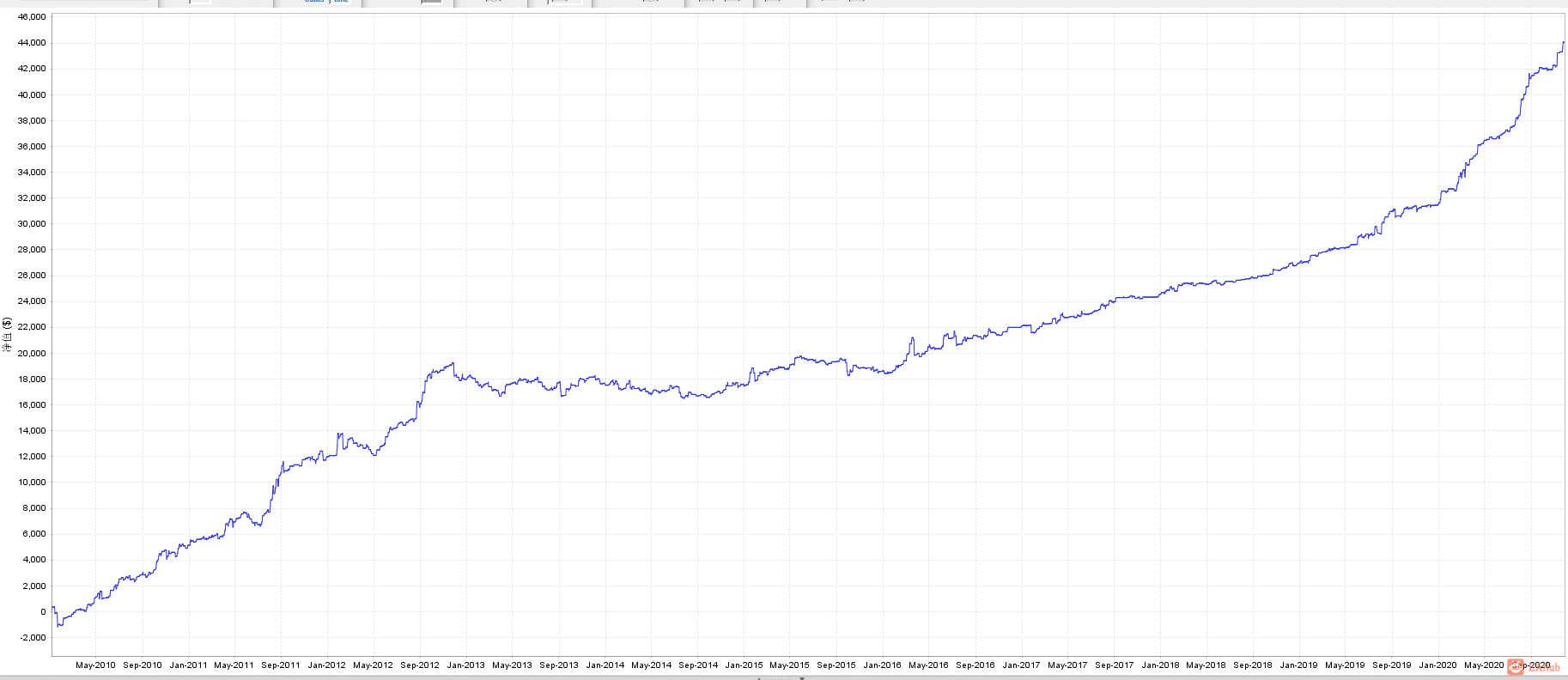Viewport: 1568px width, 680px height.
Task: Click the "Sep-2013" date axis label
Action: [559, 665]
